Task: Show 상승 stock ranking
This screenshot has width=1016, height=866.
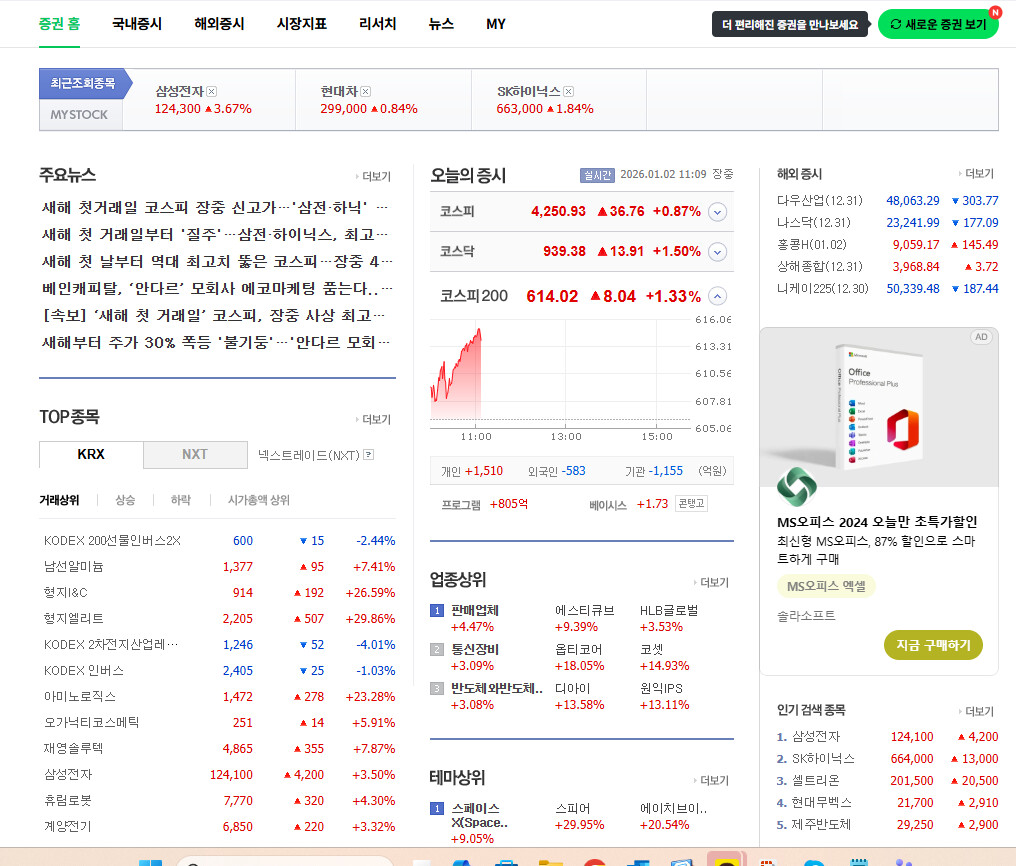Action: pyautogui.click(x=125, y=500)
